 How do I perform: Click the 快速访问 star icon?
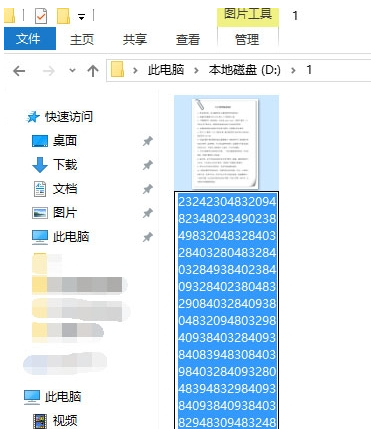[33, 117]
